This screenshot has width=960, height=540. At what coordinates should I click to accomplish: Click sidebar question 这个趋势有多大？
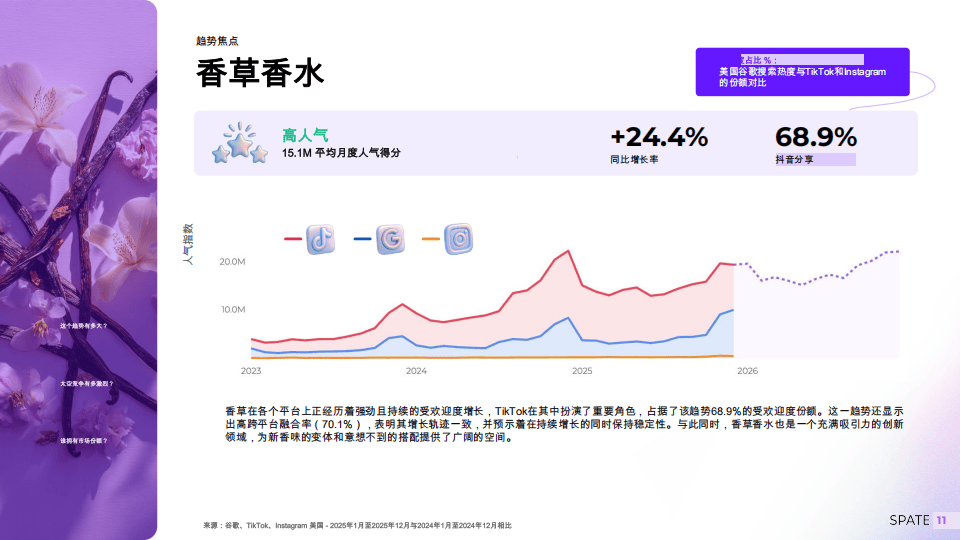[83, 326]
